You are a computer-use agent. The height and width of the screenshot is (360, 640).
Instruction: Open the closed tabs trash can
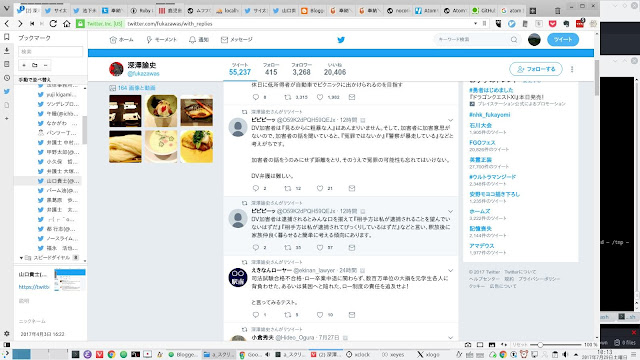[558, 11]
